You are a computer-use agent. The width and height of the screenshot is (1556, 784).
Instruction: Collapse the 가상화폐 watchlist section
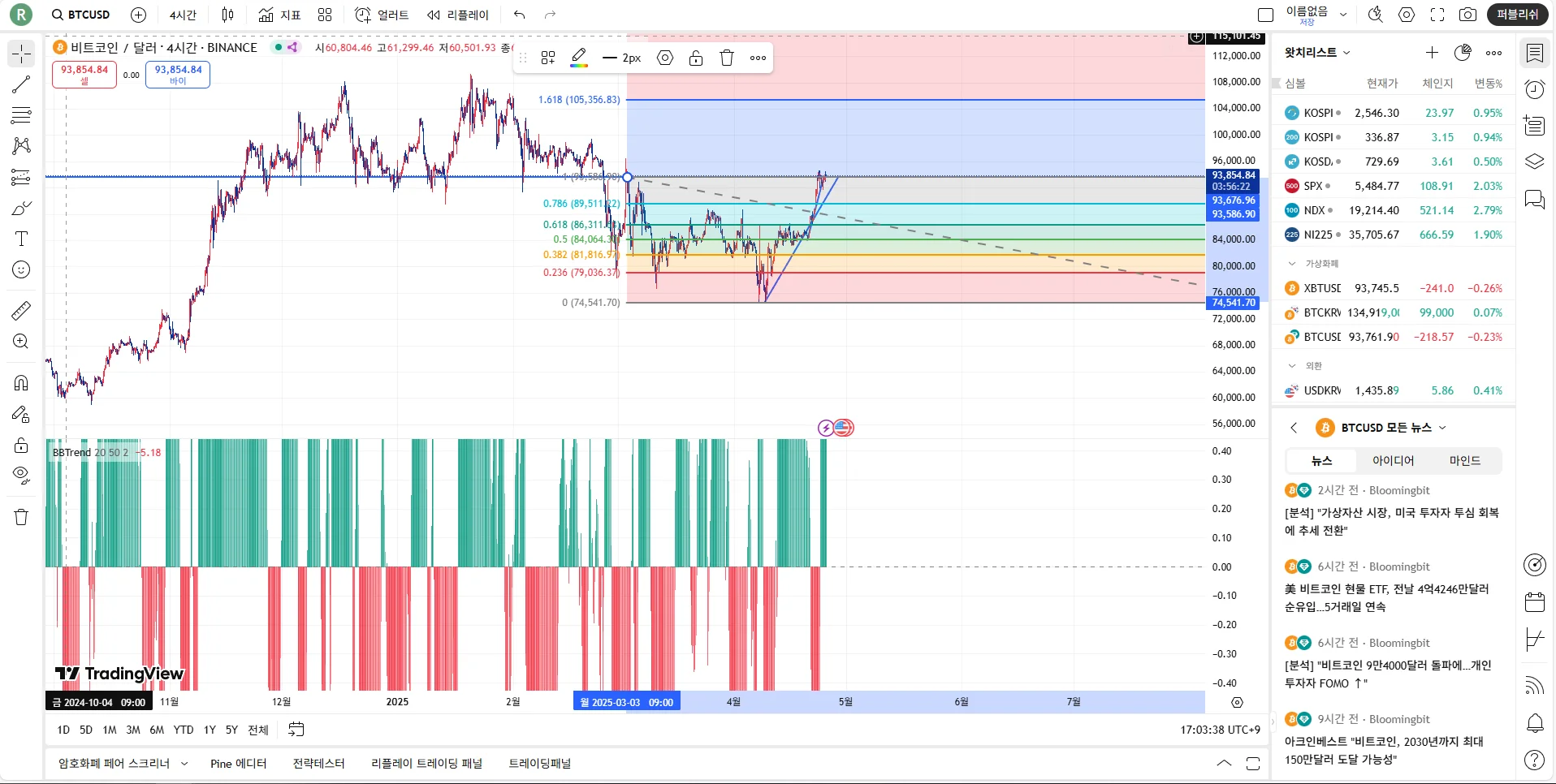click(x=1292, y=264)
